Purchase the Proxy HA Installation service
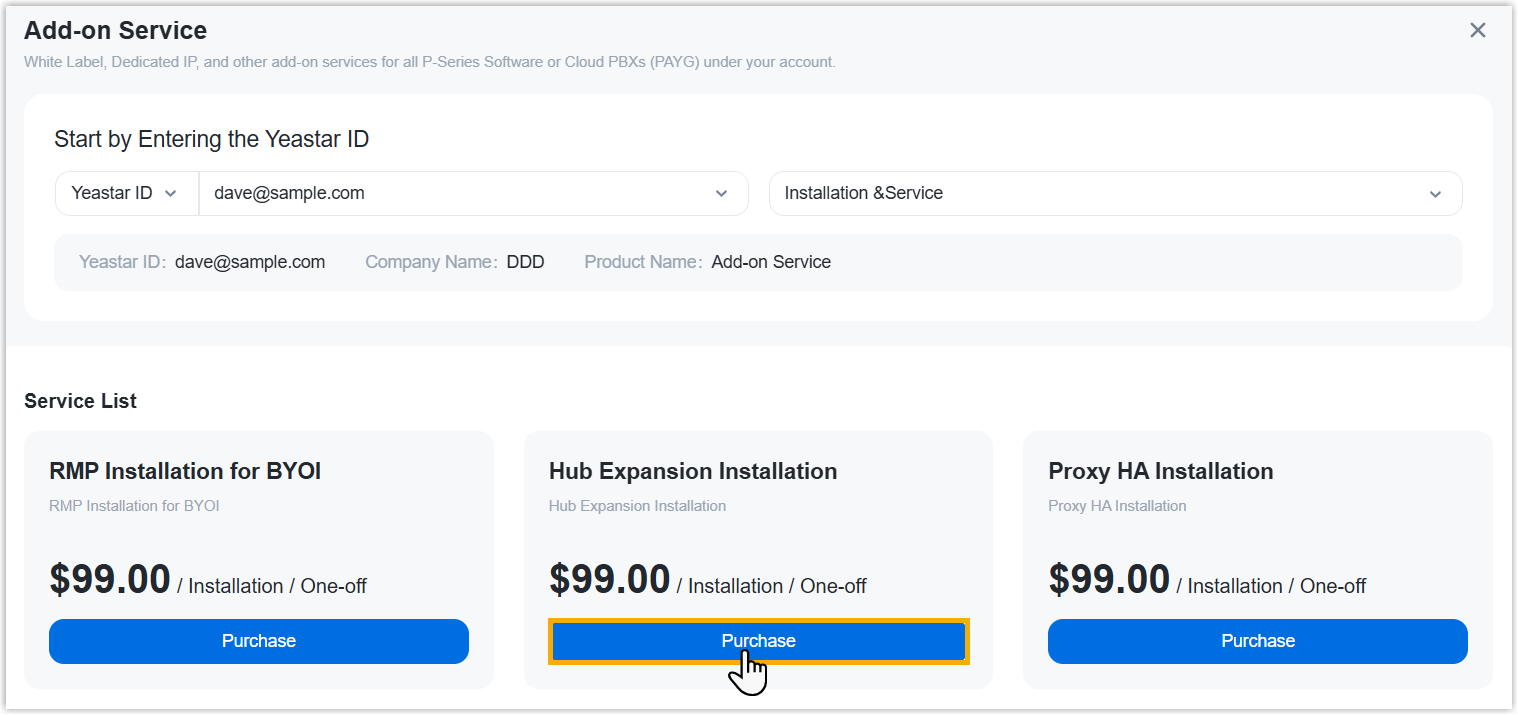 [1257, 641]
